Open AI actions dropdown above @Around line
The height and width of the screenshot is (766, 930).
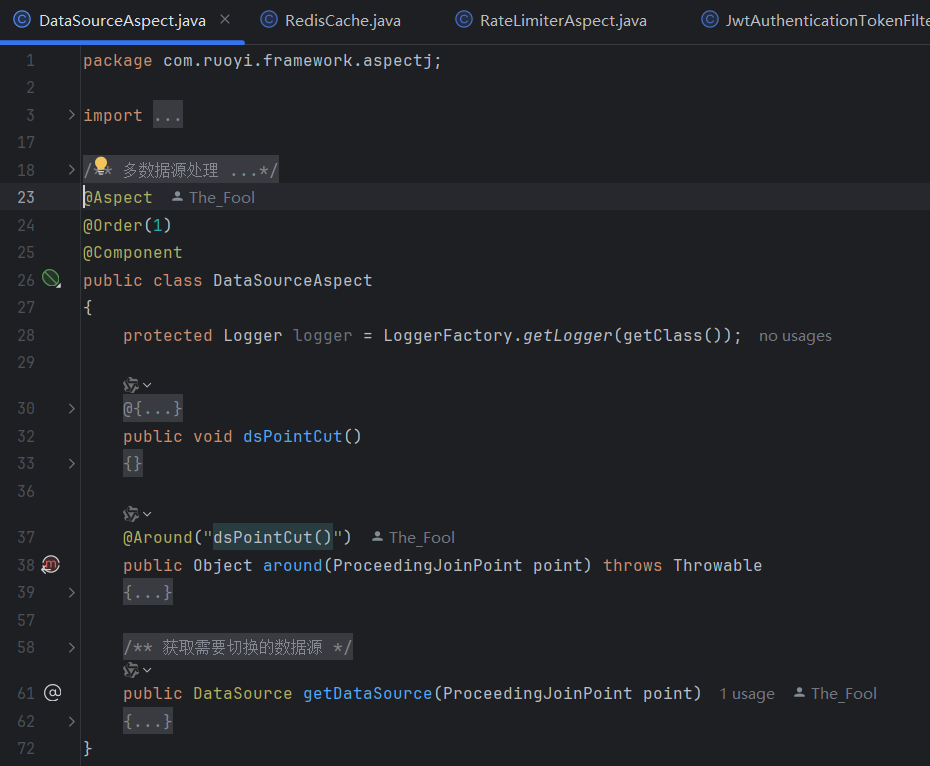coord(137,514)
